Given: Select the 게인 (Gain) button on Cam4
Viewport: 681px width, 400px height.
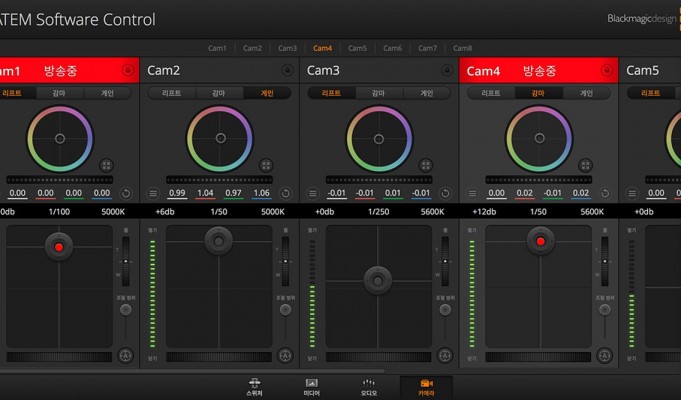Looking at the screenshot, I should (586, 93).
